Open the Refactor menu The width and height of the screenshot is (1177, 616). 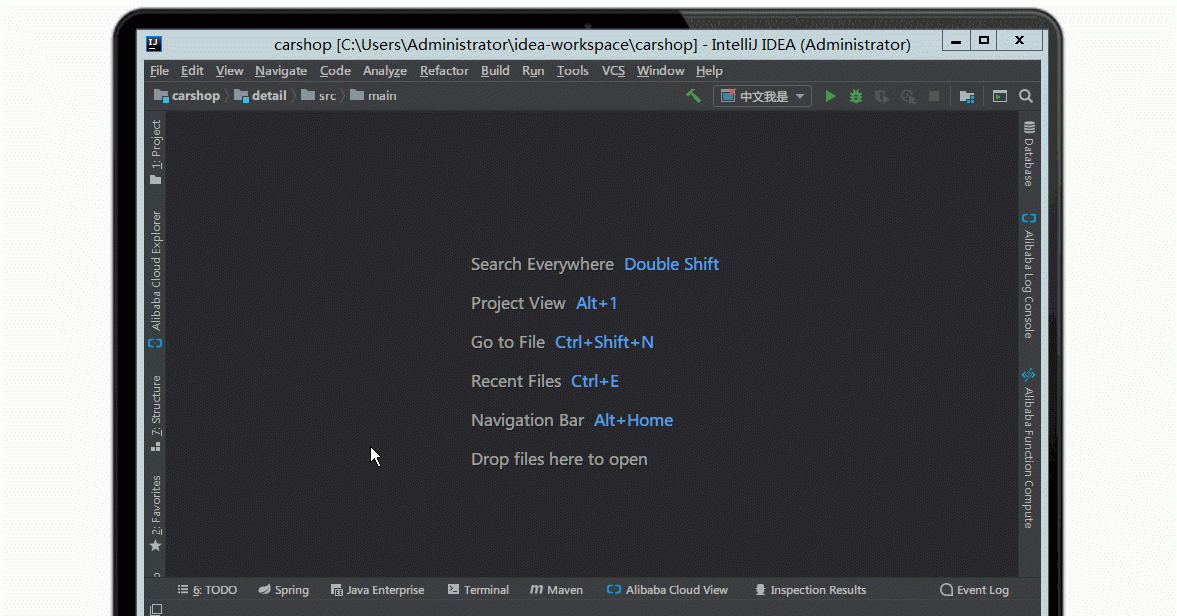click(444, 71)
